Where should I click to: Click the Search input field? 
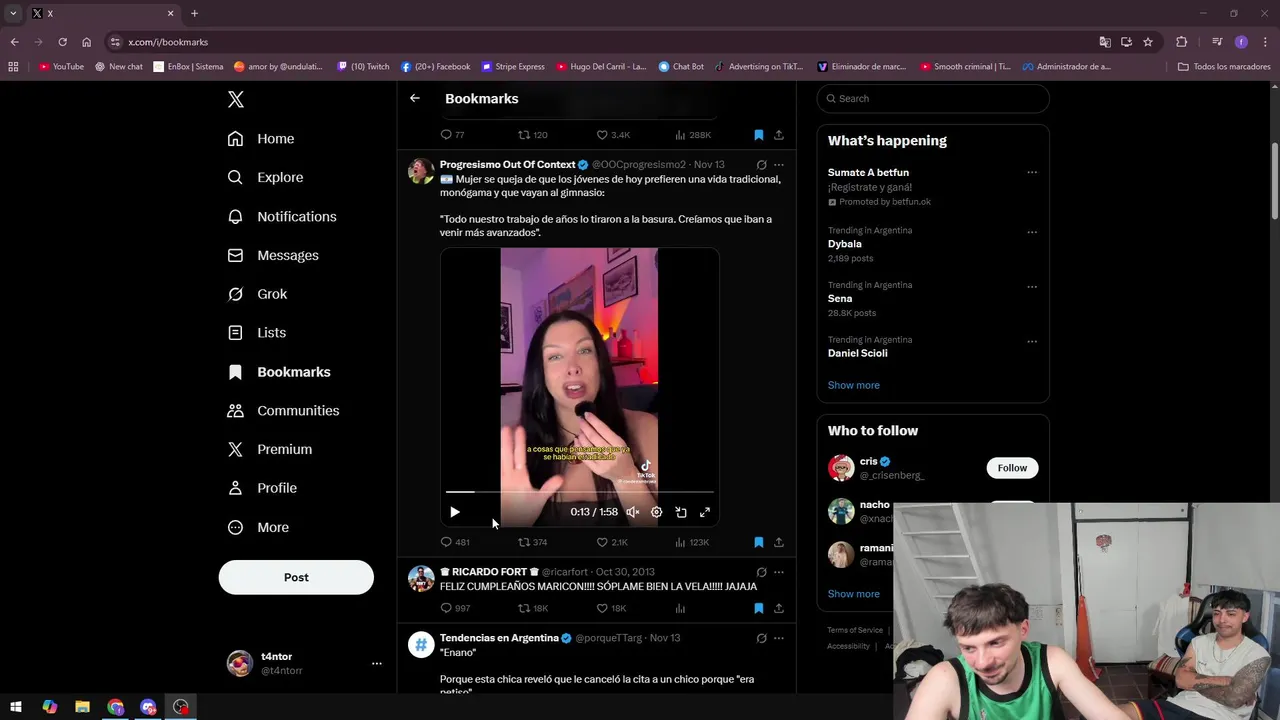coord(933,98)
